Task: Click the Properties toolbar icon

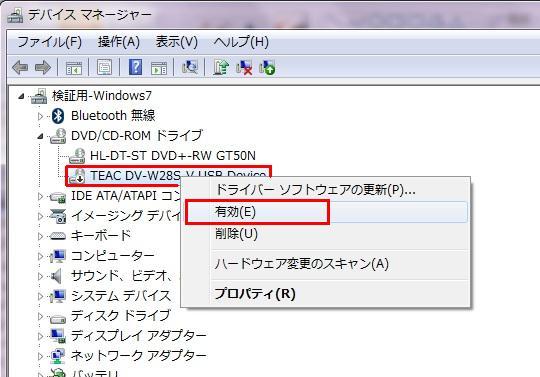Action: coord(104,67)
